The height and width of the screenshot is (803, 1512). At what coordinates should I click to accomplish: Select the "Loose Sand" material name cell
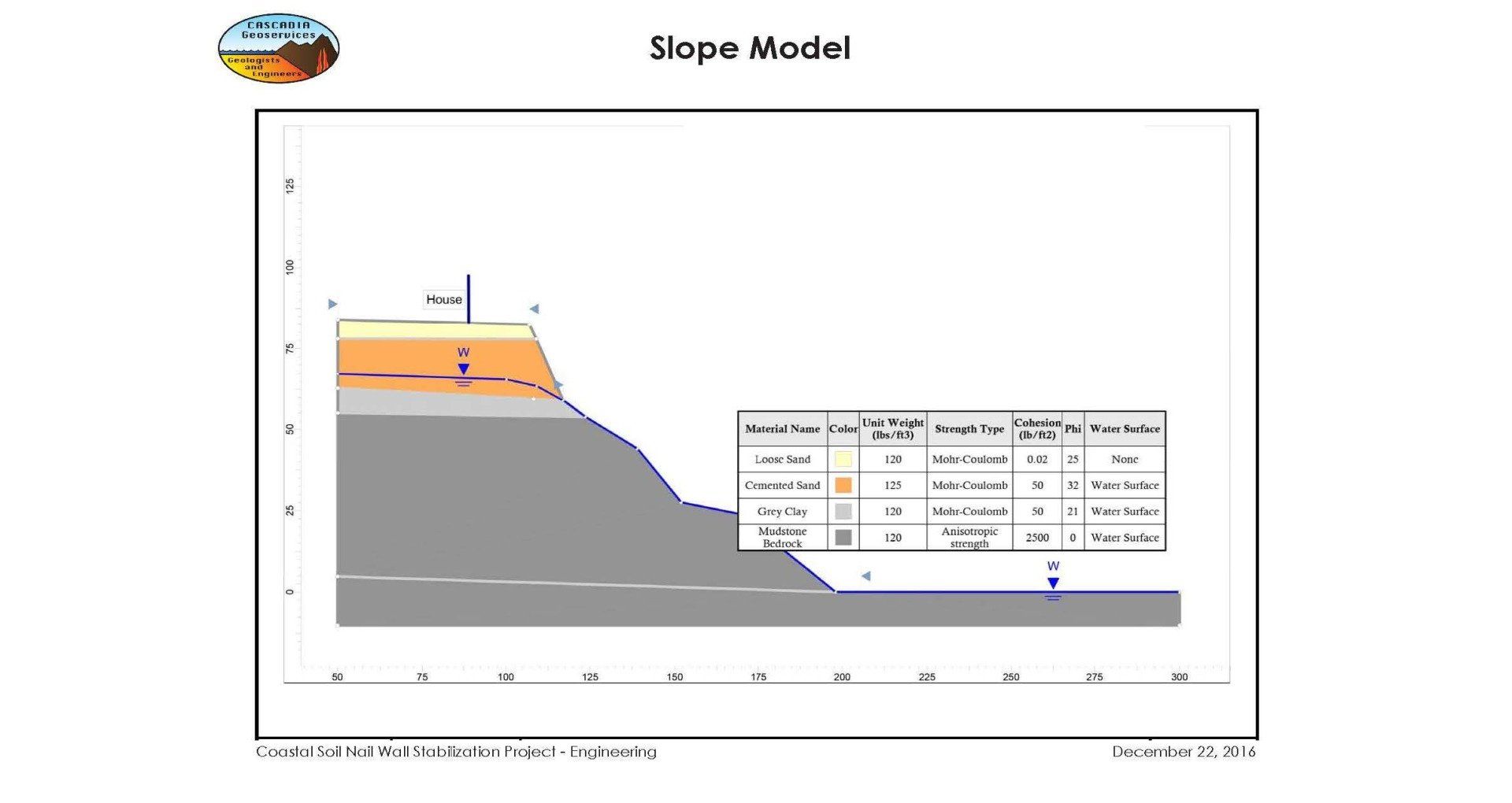coord(783,459)
